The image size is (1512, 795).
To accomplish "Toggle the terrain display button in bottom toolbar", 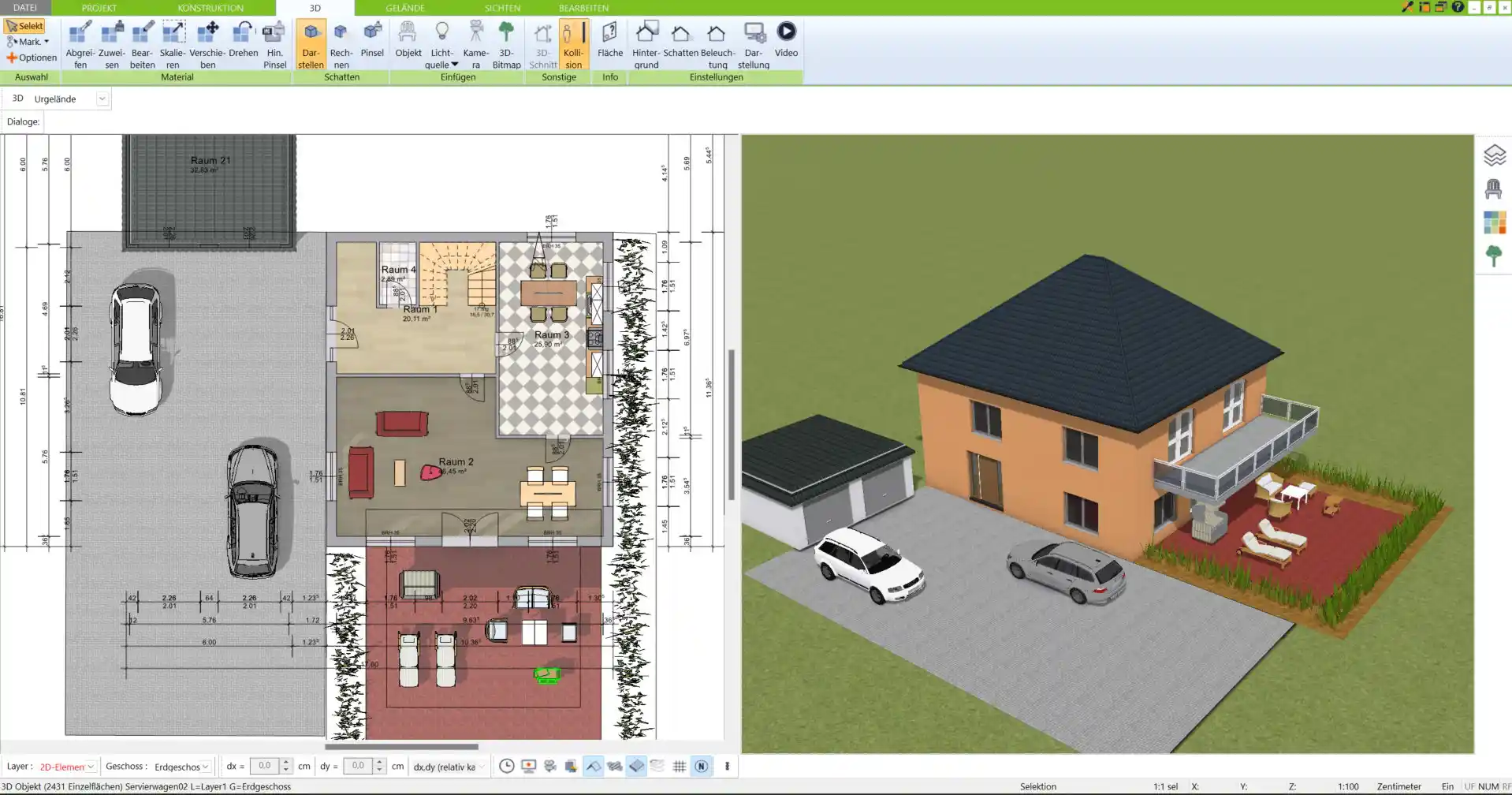I will click(614, 766).
